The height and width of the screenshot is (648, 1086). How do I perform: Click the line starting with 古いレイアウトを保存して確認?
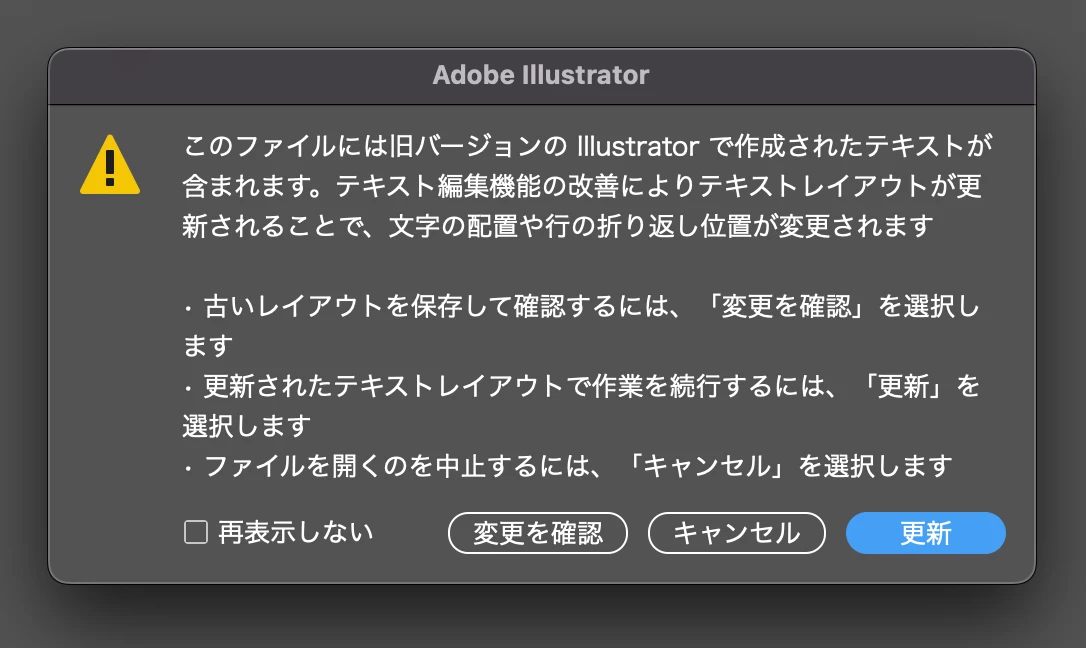pos(582,325)
